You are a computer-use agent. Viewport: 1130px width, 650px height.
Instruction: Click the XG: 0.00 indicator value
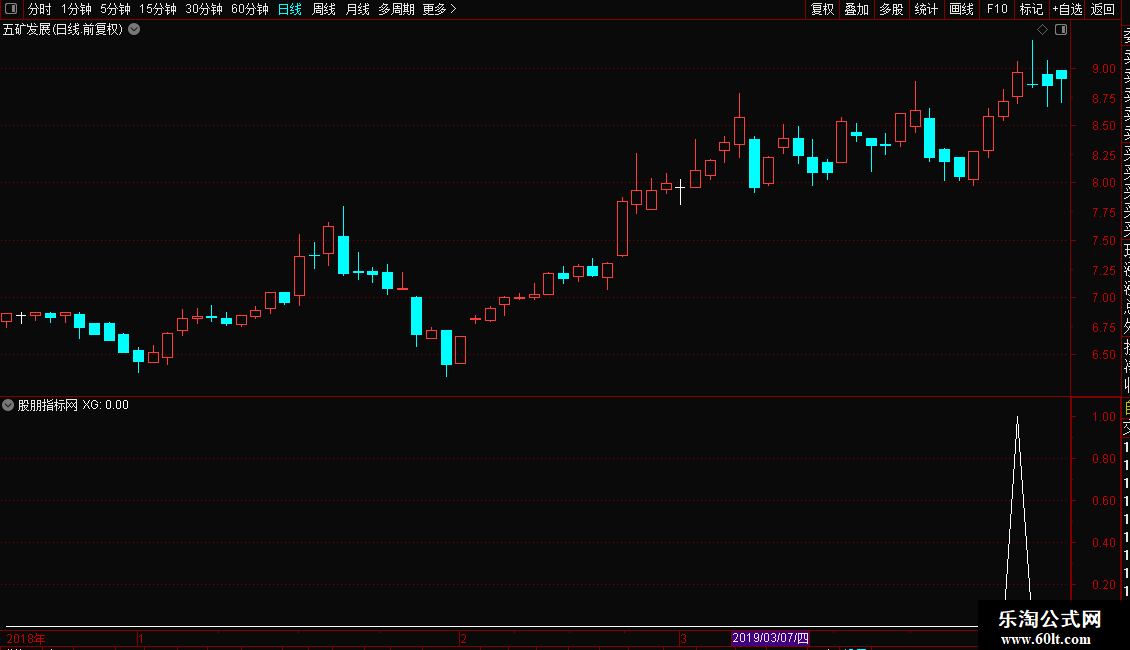105,405
